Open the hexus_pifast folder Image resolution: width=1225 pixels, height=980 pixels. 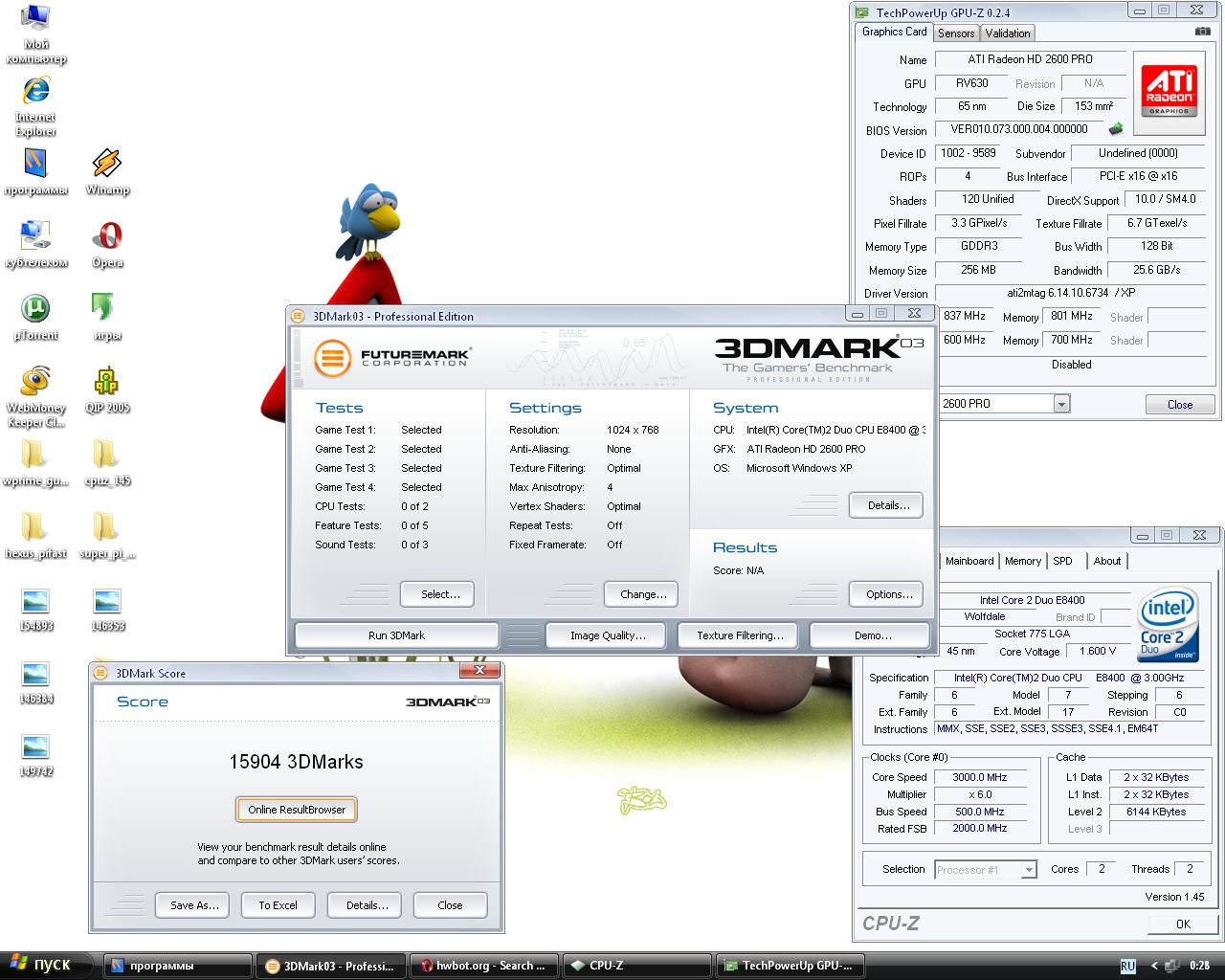pos(36,537)
